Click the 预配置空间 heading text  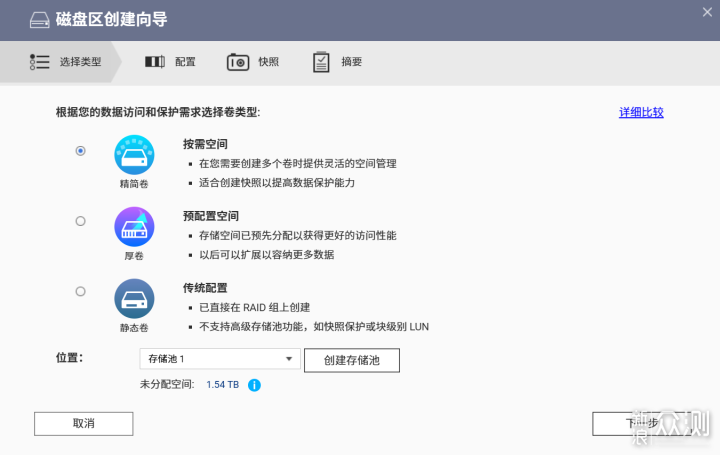tap(210, 216)
